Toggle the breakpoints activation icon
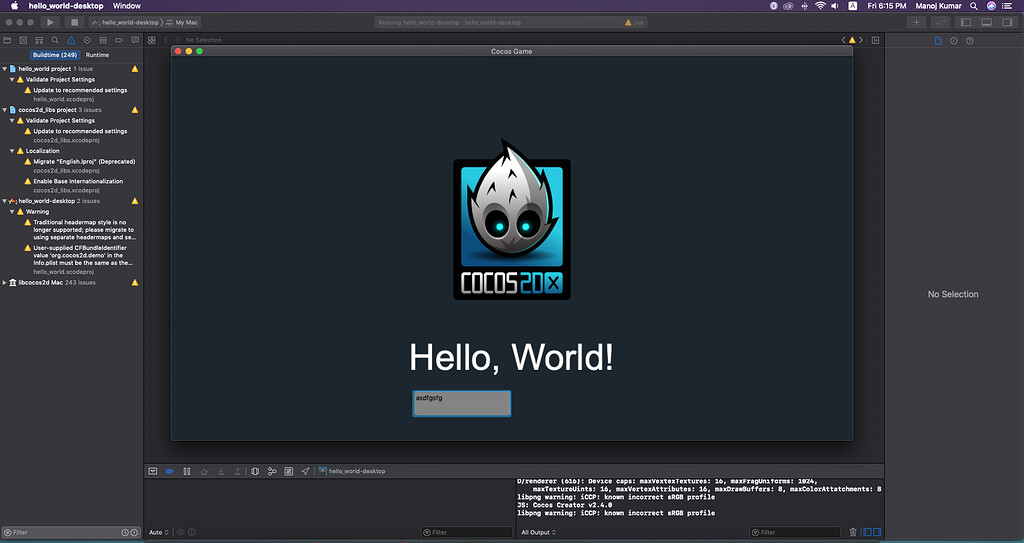Image resolution: width=1024 pixels, height=543 pixels. click(x=170, y=471)
